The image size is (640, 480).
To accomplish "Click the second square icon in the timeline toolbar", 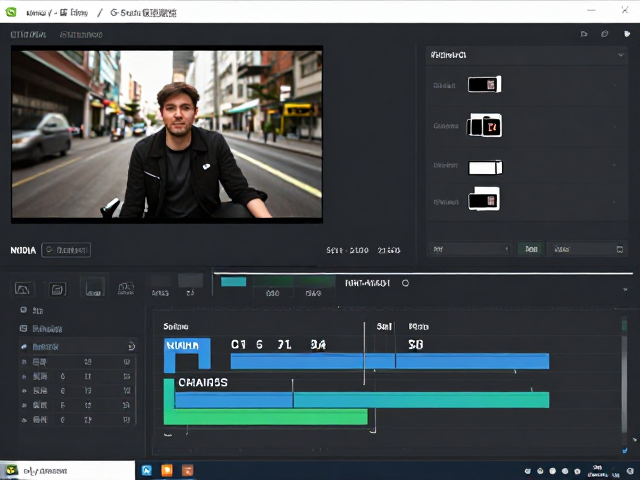I will point(58,289).
